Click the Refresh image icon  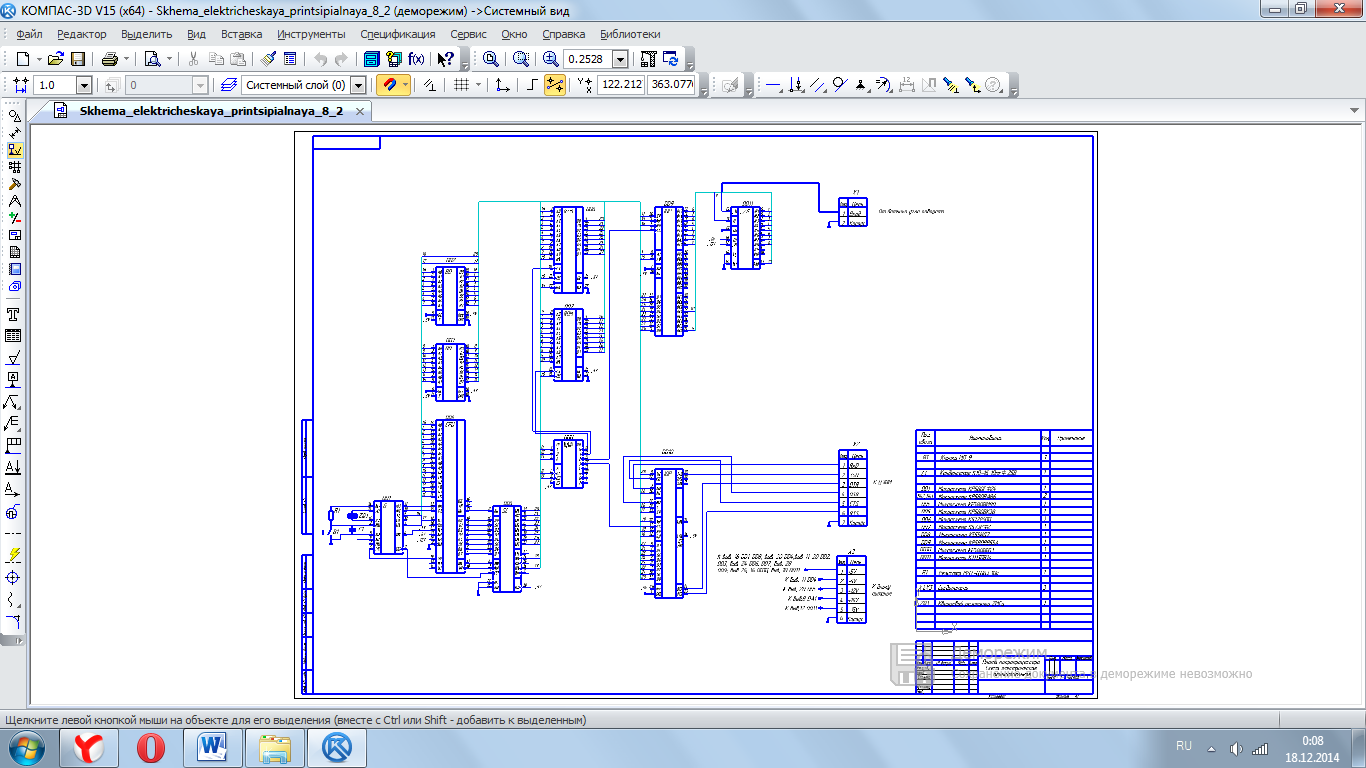pos(671,59)
